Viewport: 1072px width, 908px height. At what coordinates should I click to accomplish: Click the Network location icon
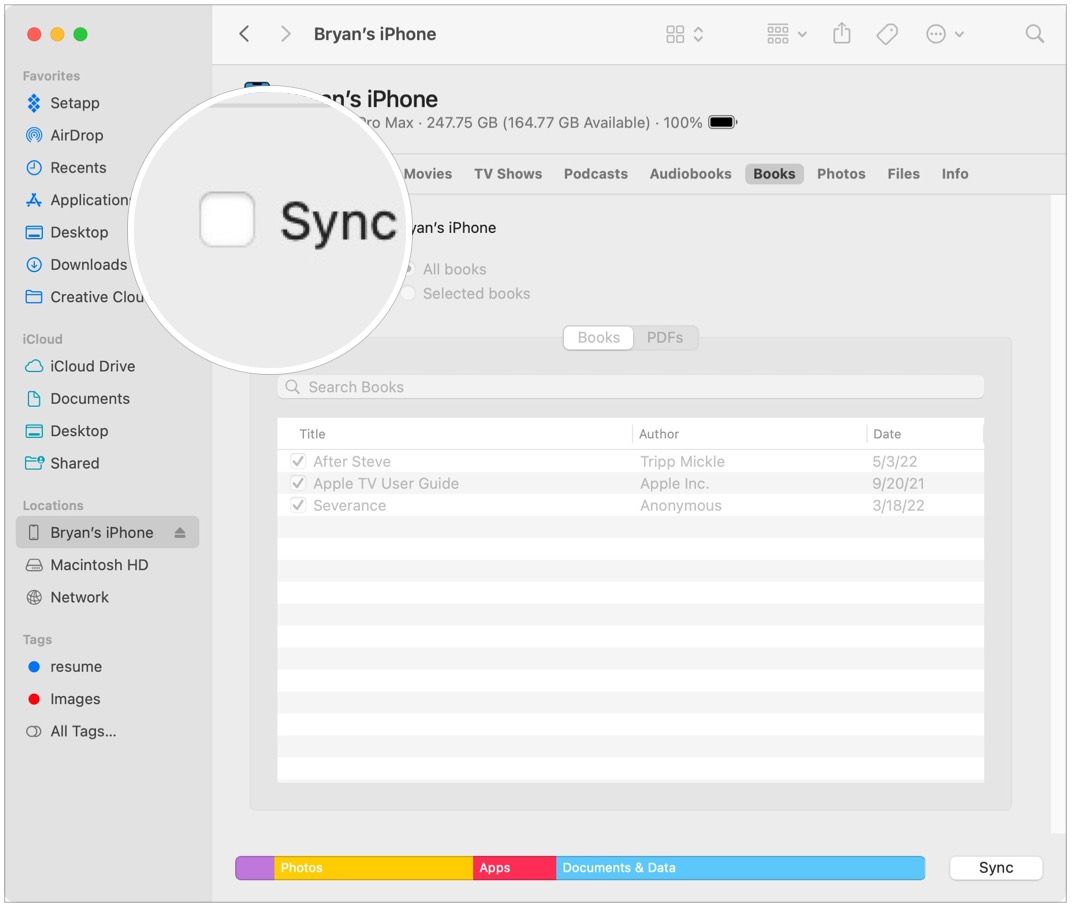click(x=32, y=597)
